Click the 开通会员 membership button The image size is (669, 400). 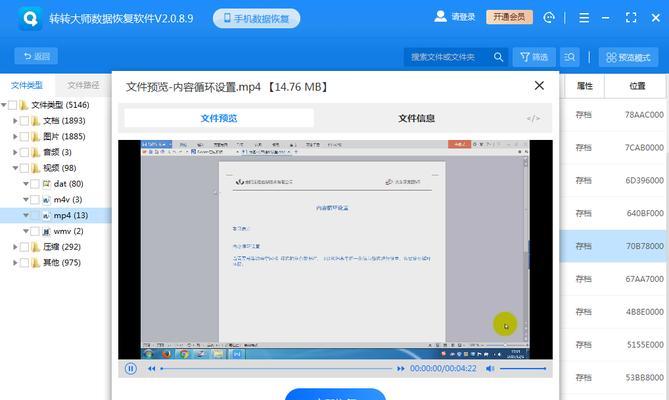tap(509, 17)
